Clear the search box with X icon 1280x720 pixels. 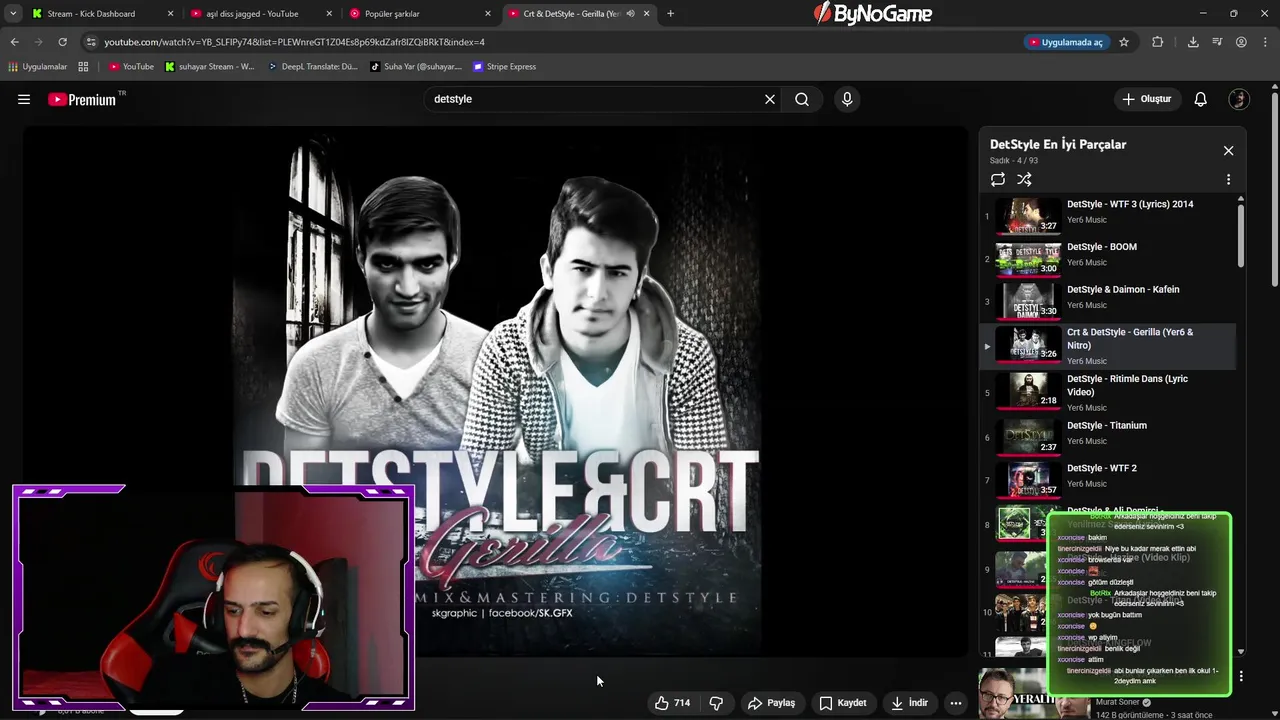pyautogui.click(x=770, y=99)
